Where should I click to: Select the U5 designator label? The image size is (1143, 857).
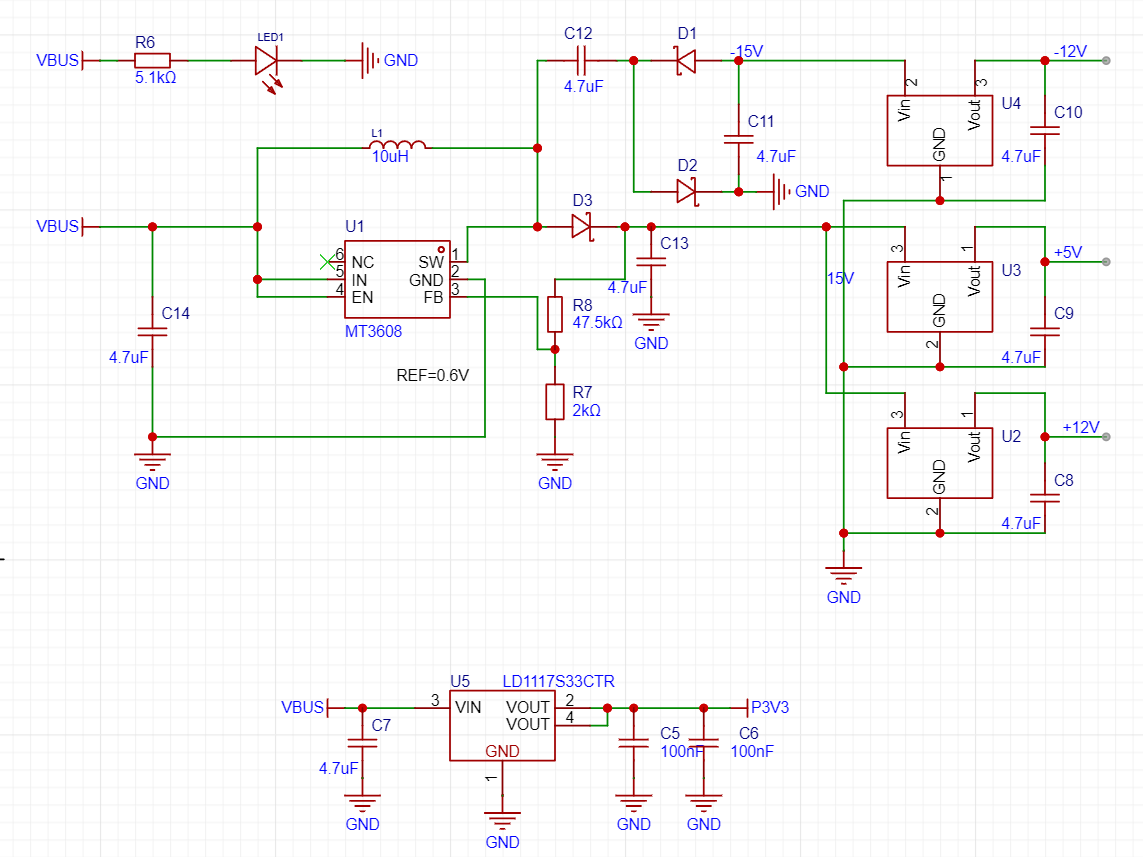tap(459, 681)
